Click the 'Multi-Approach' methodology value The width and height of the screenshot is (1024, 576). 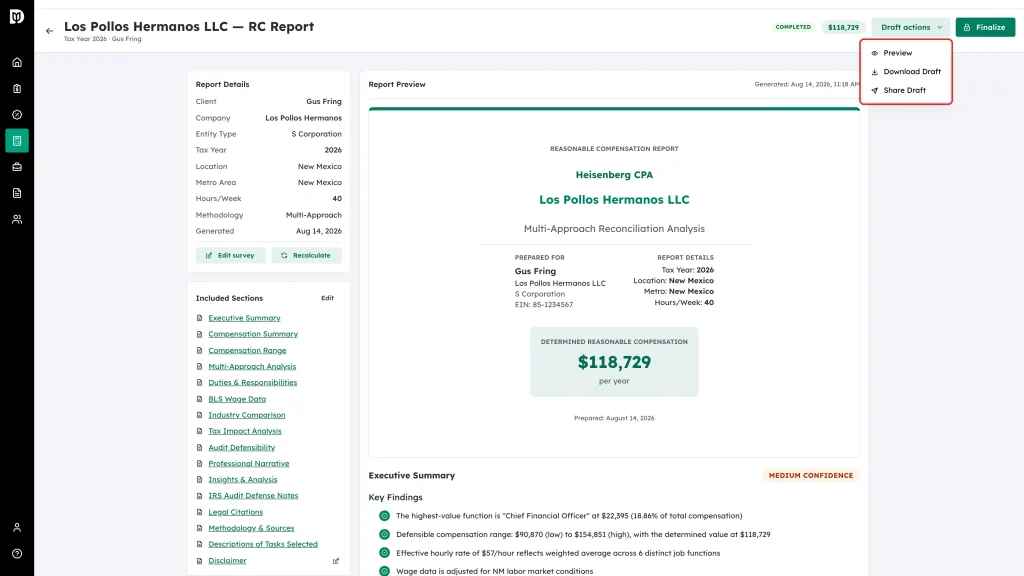(313, 215)
